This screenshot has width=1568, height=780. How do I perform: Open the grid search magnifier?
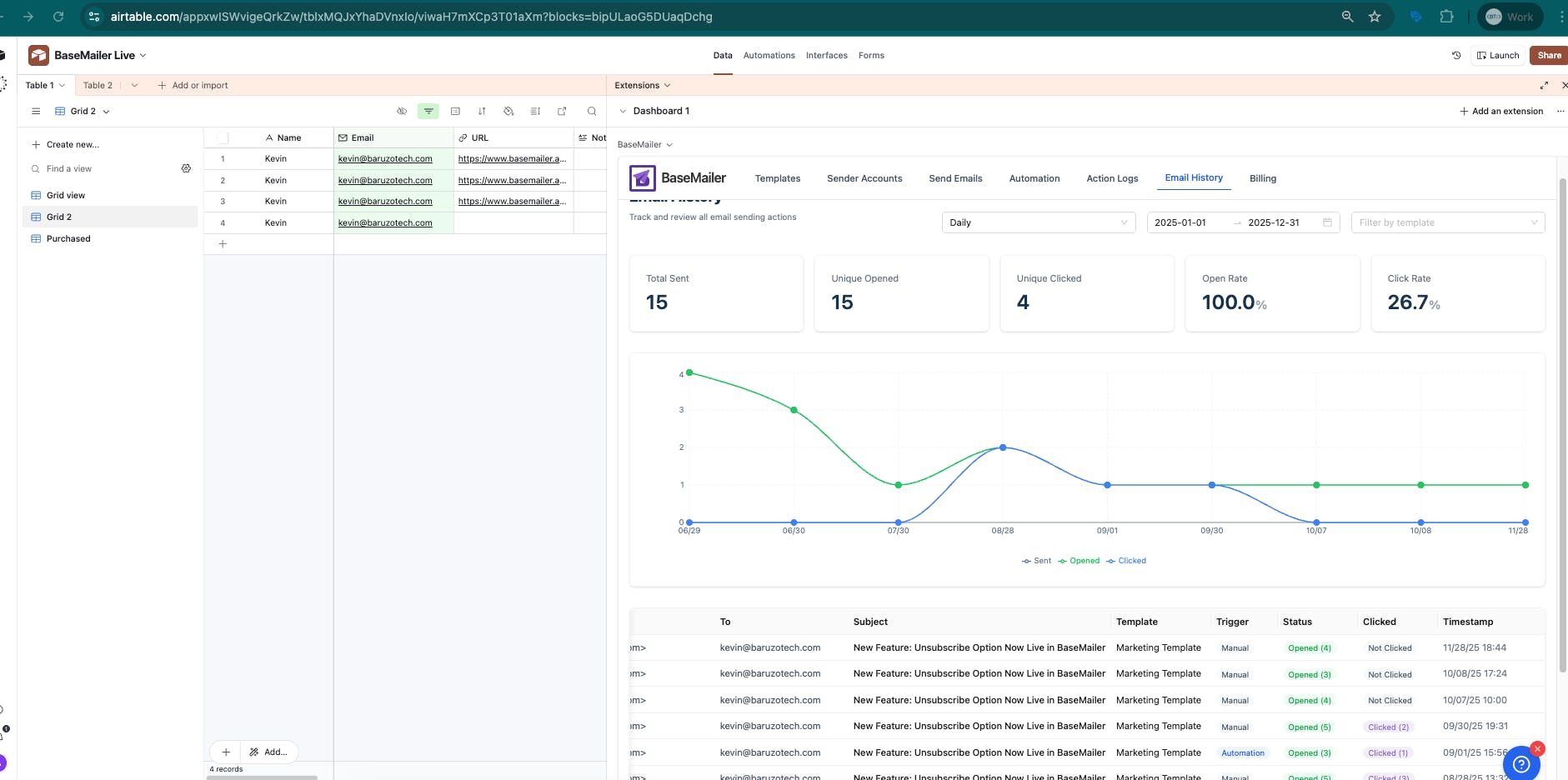coord(592,111)
